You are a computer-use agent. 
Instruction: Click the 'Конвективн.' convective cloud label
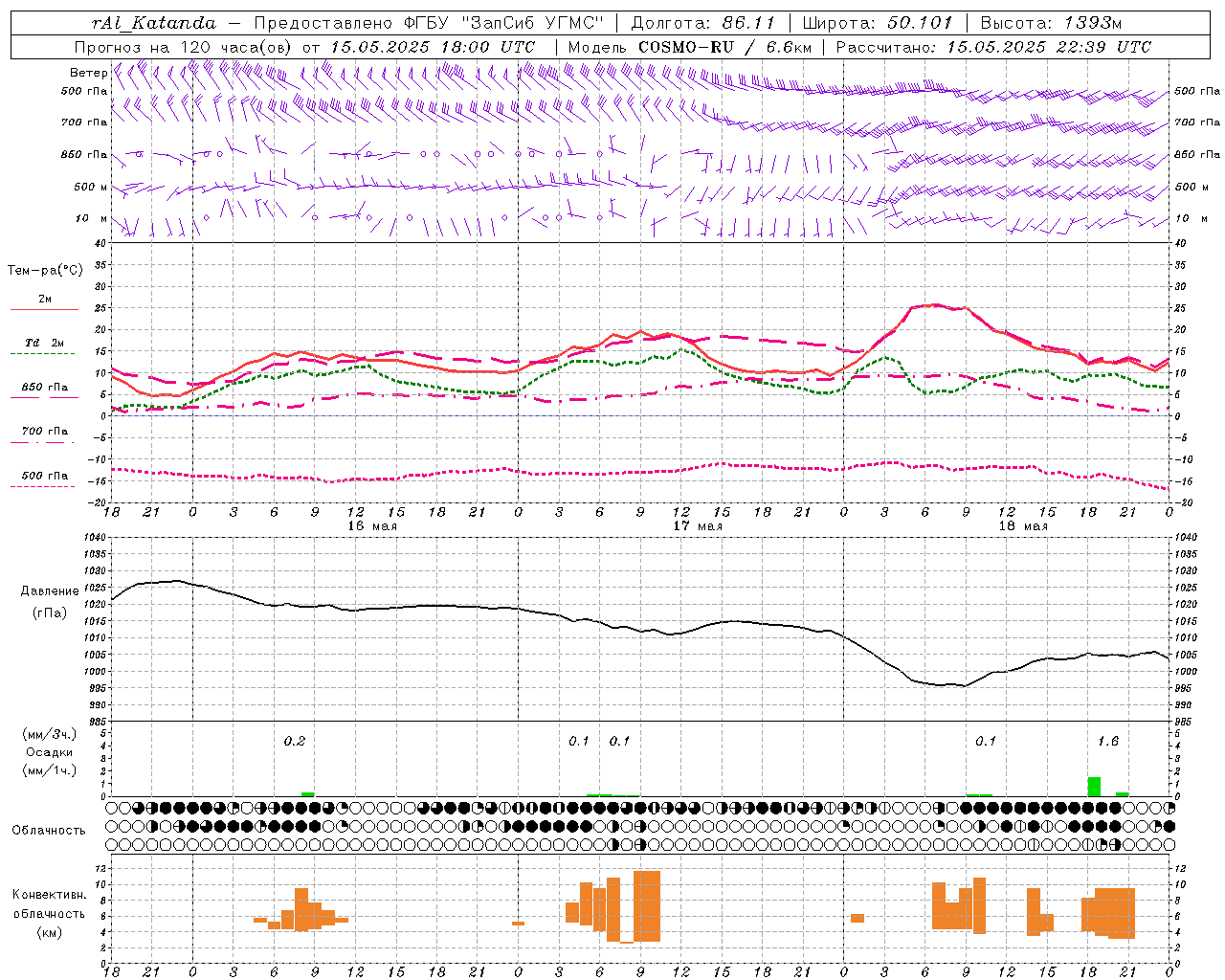pyautogui.click(x=50, y=895)
